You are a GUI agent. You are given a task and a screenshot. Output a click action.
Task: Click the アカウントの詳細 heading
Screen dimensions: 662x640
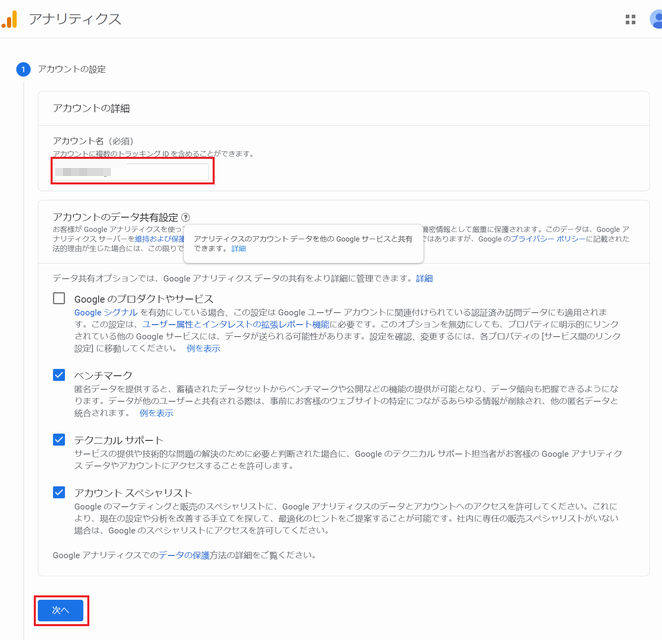click(x=91, y=108)
